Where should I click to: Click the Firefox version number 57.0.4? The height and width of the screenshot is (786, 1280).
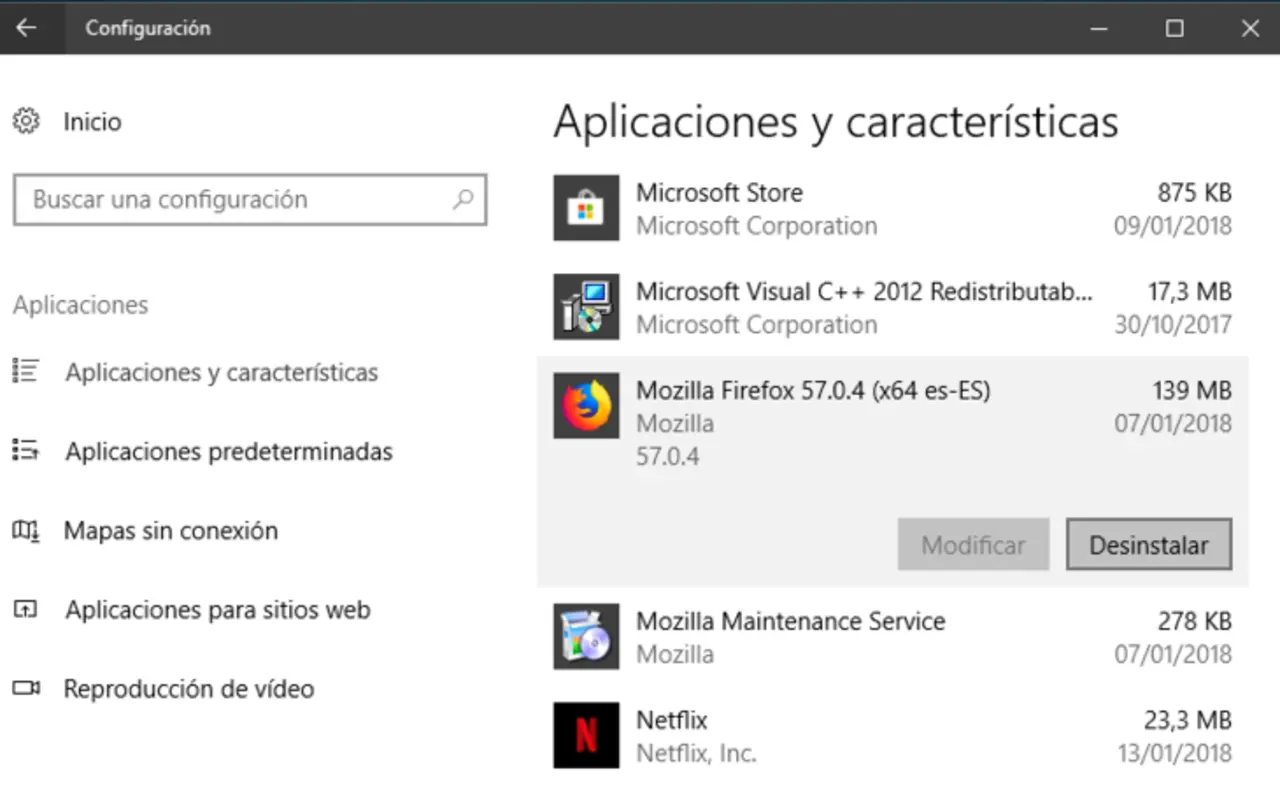(x=668, y=457)
